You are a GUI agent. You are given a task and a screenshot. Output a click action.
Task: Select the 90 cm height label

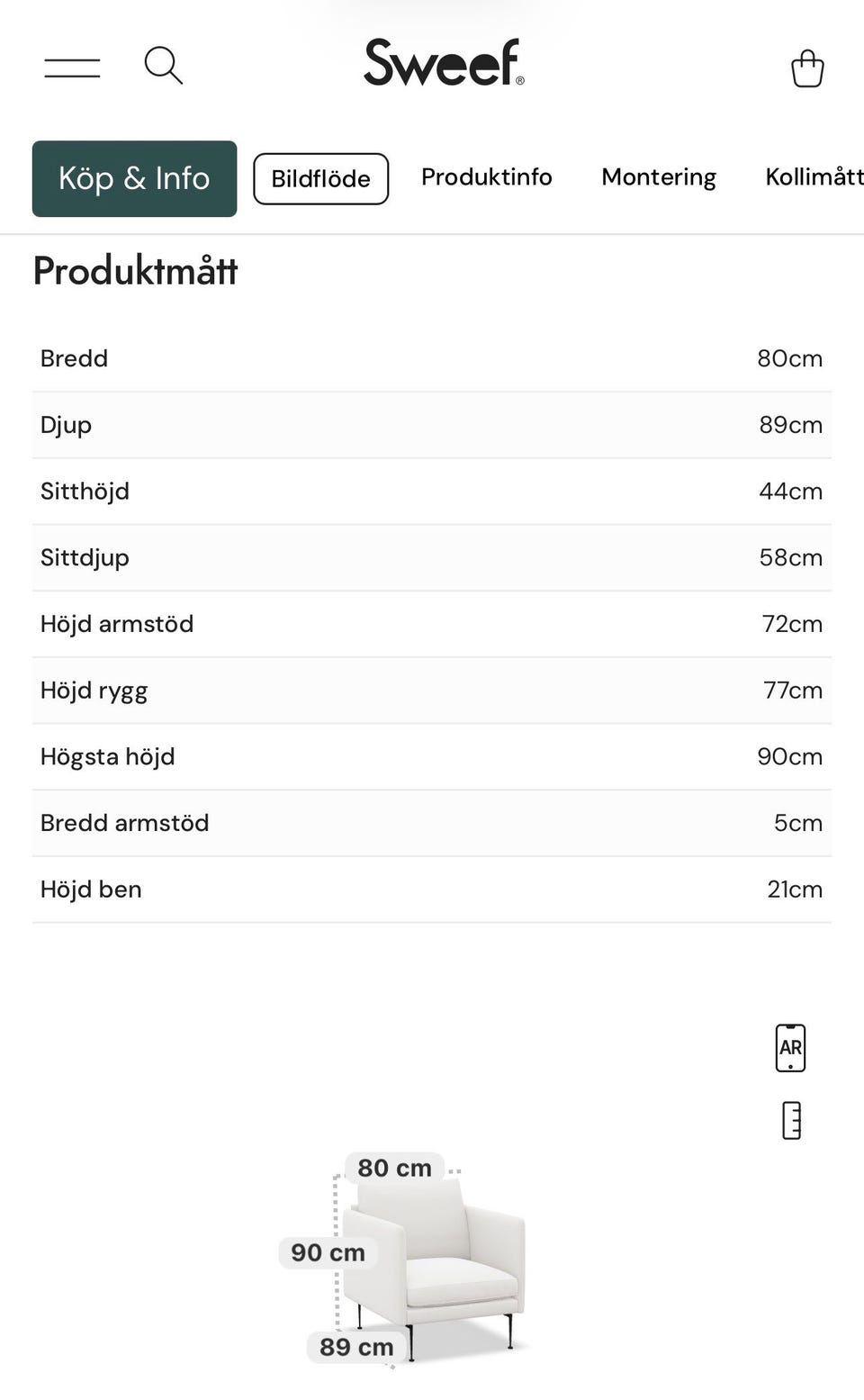pos(328,1252)
